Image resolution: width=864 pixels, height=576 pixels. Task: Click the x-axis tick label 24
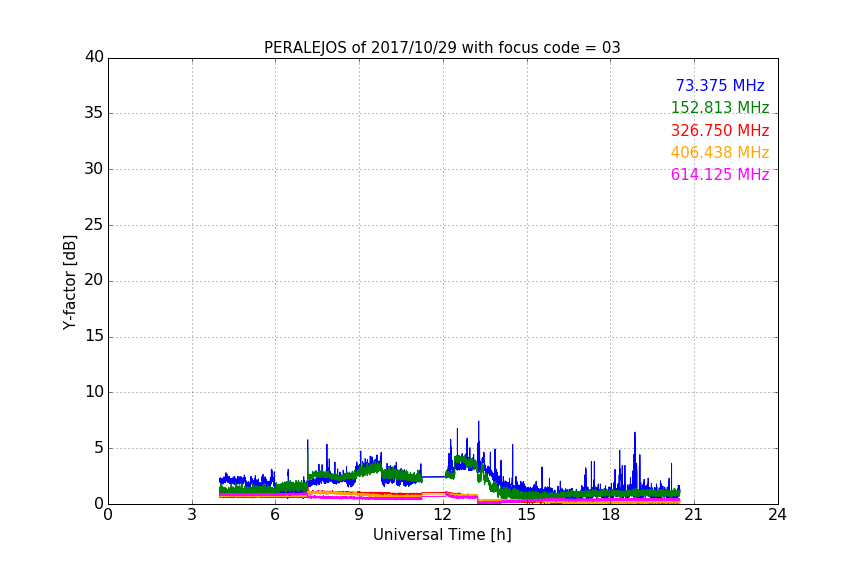[x=777, y=515]
